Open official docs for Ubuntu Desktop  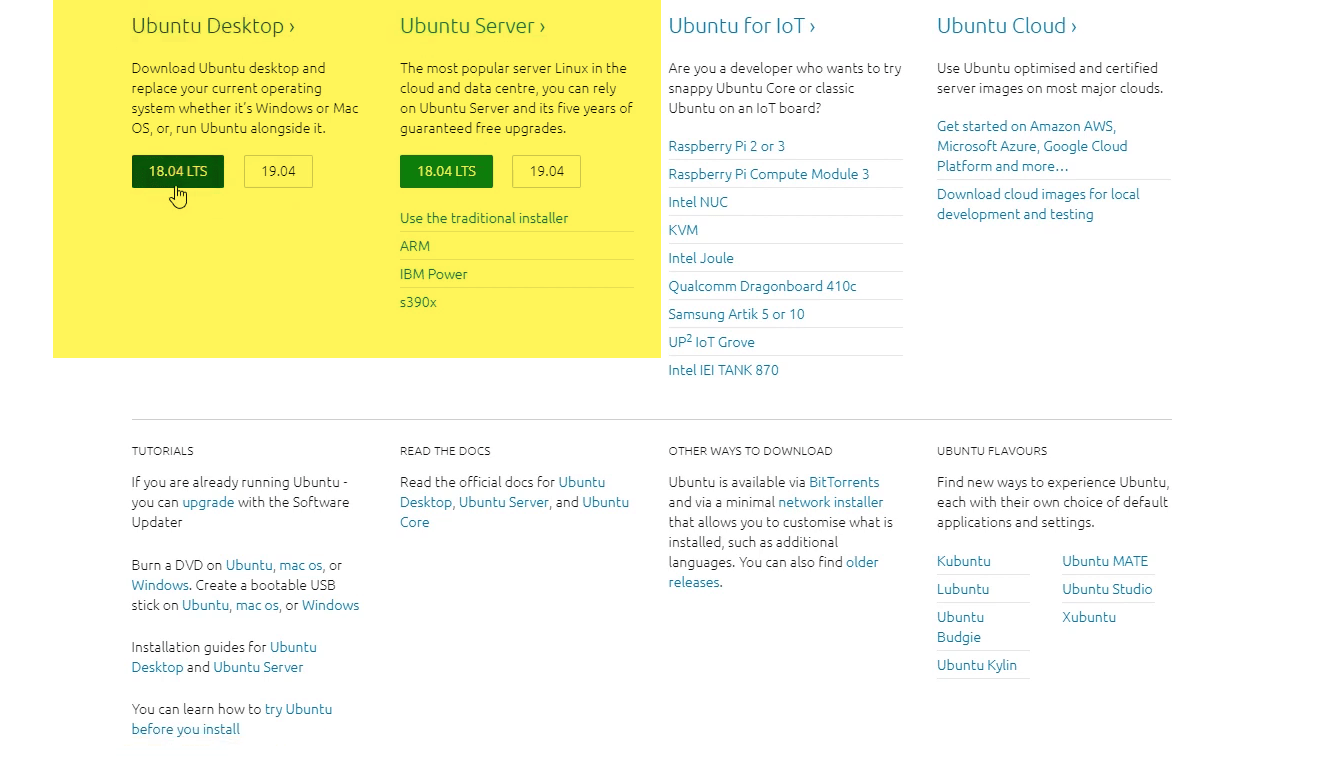[503, 492]
